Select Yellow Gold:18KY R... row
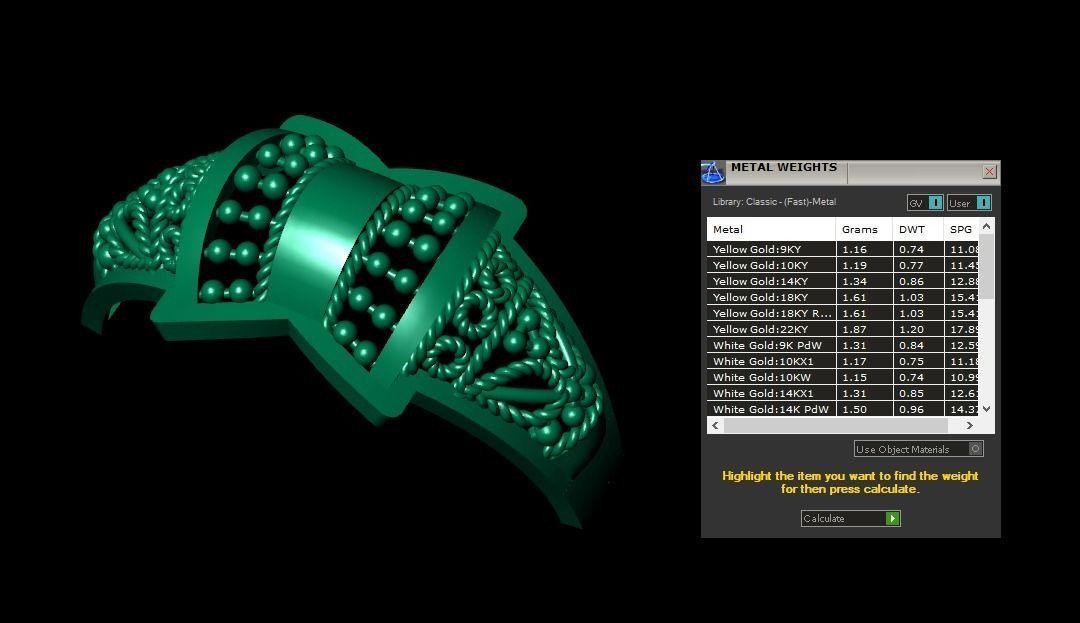 click(x=842, y=313)
